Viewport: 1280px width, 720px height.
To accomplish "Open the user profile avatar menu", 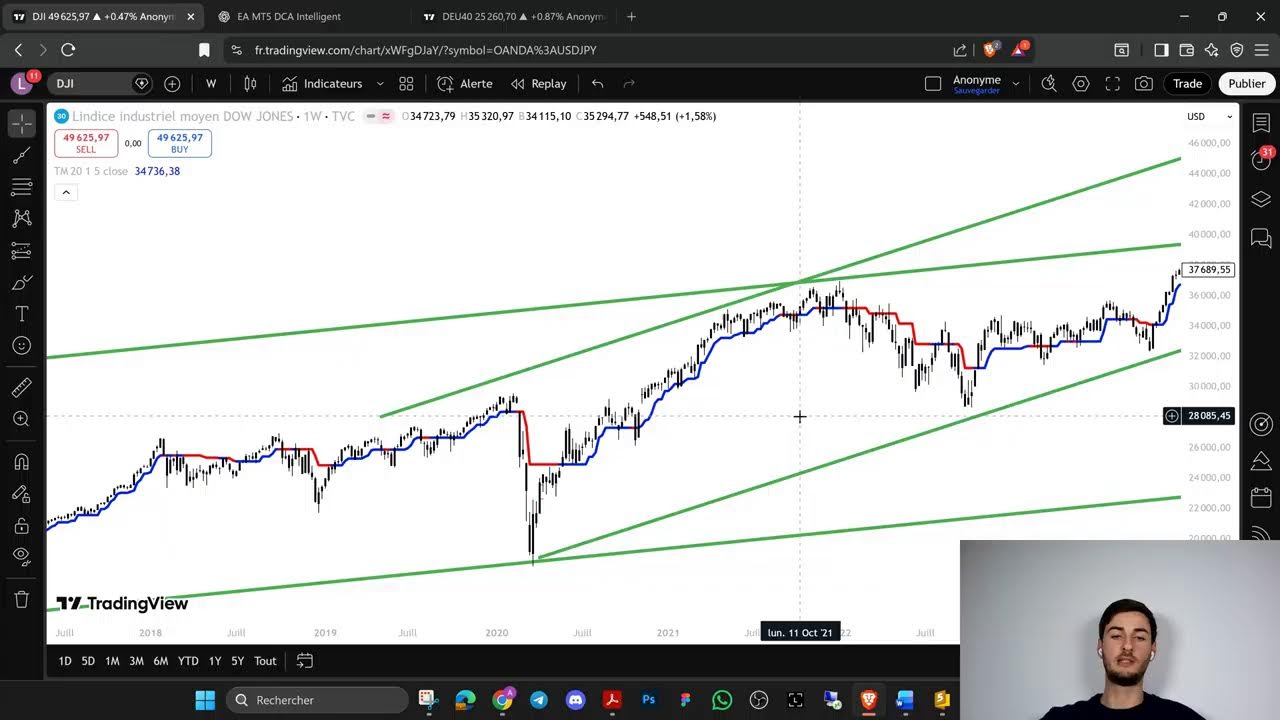I will tap(23, 84).
